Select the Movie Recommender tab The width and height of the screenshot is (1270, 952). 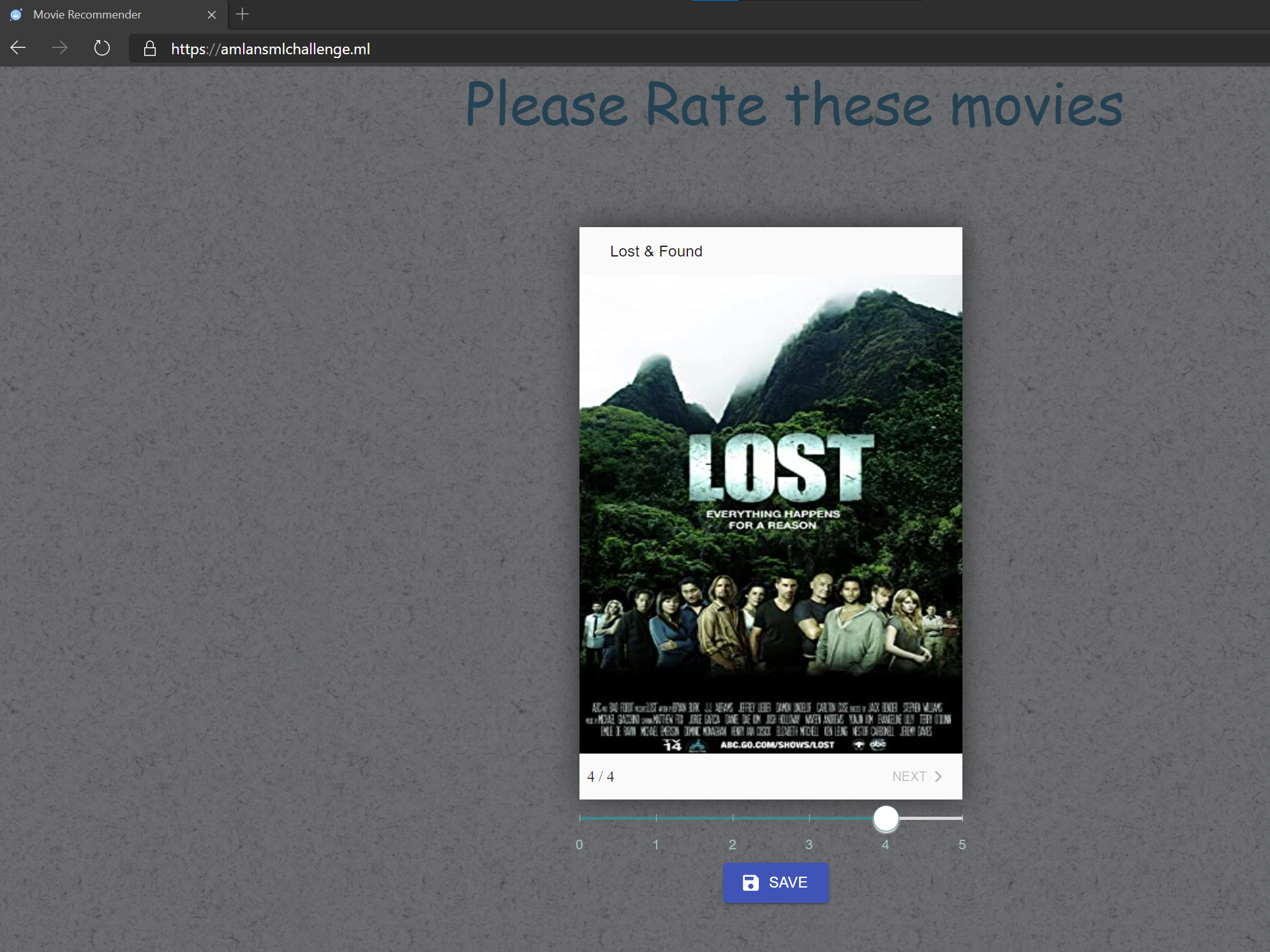87,14
